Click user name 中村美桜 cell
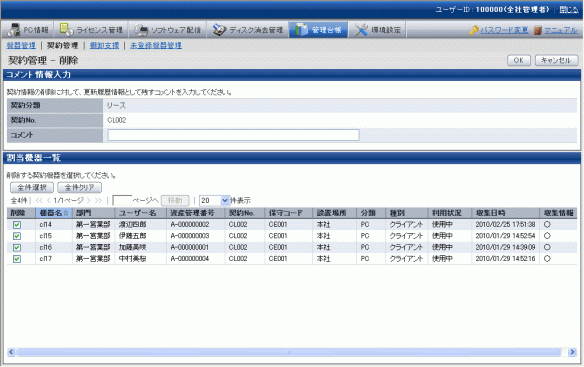The height and width of the screenshot is (367, 584). (x=132, y=259)
